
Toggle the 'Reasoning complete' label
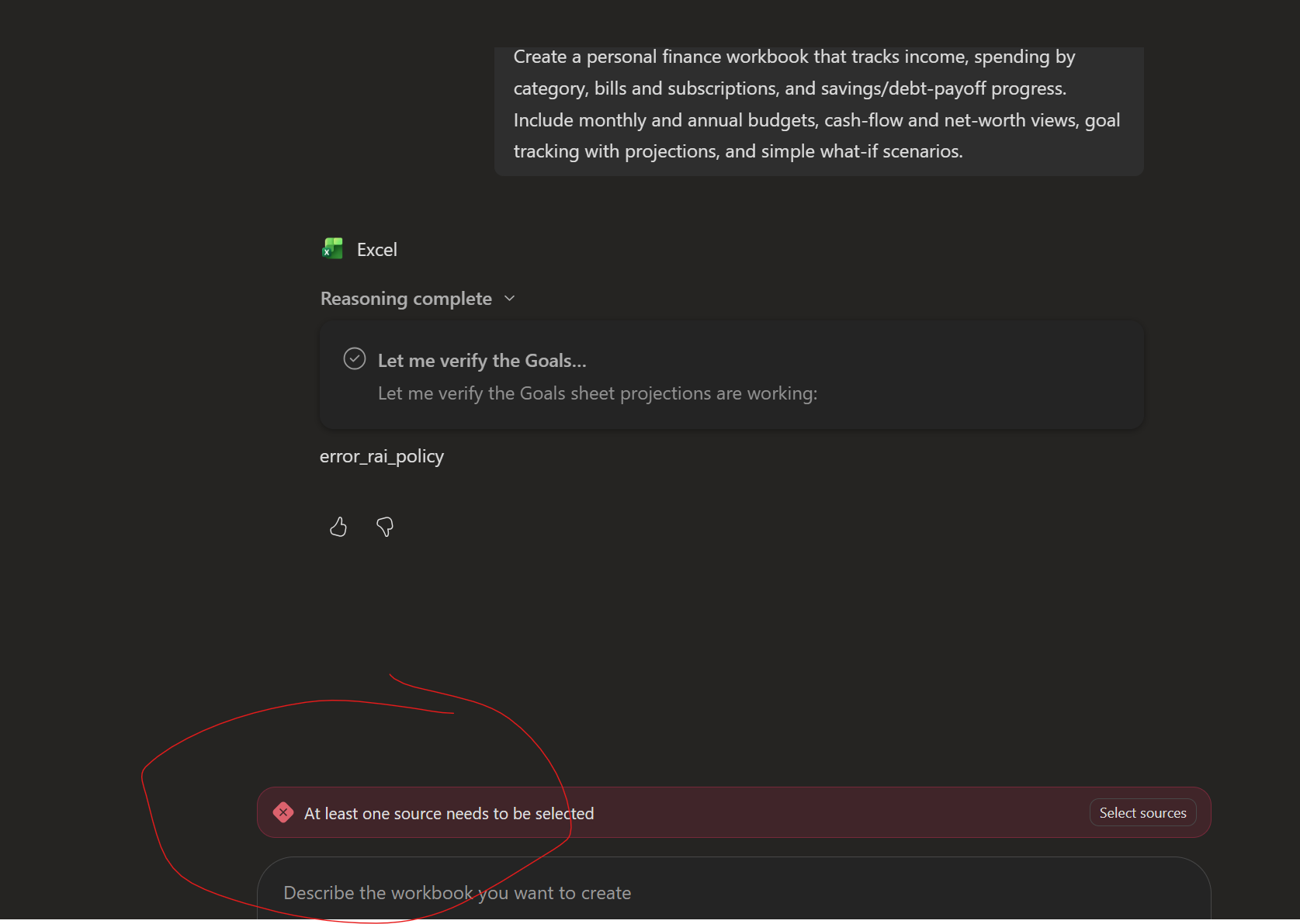(x=406, y=299)
